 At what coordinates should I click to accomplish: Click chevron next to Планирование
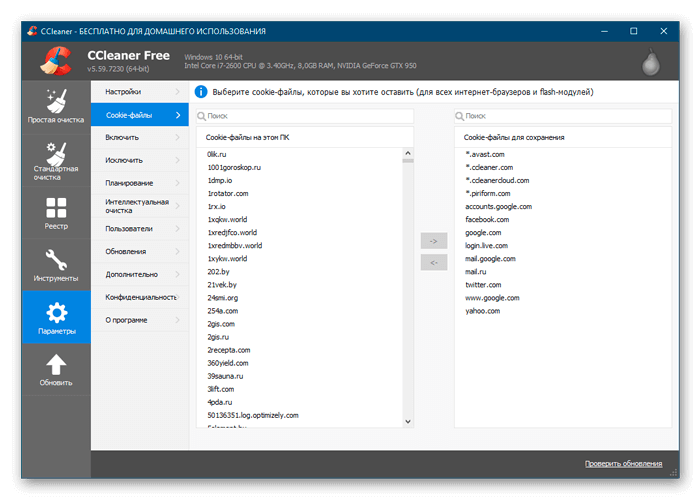pos(178,183)
